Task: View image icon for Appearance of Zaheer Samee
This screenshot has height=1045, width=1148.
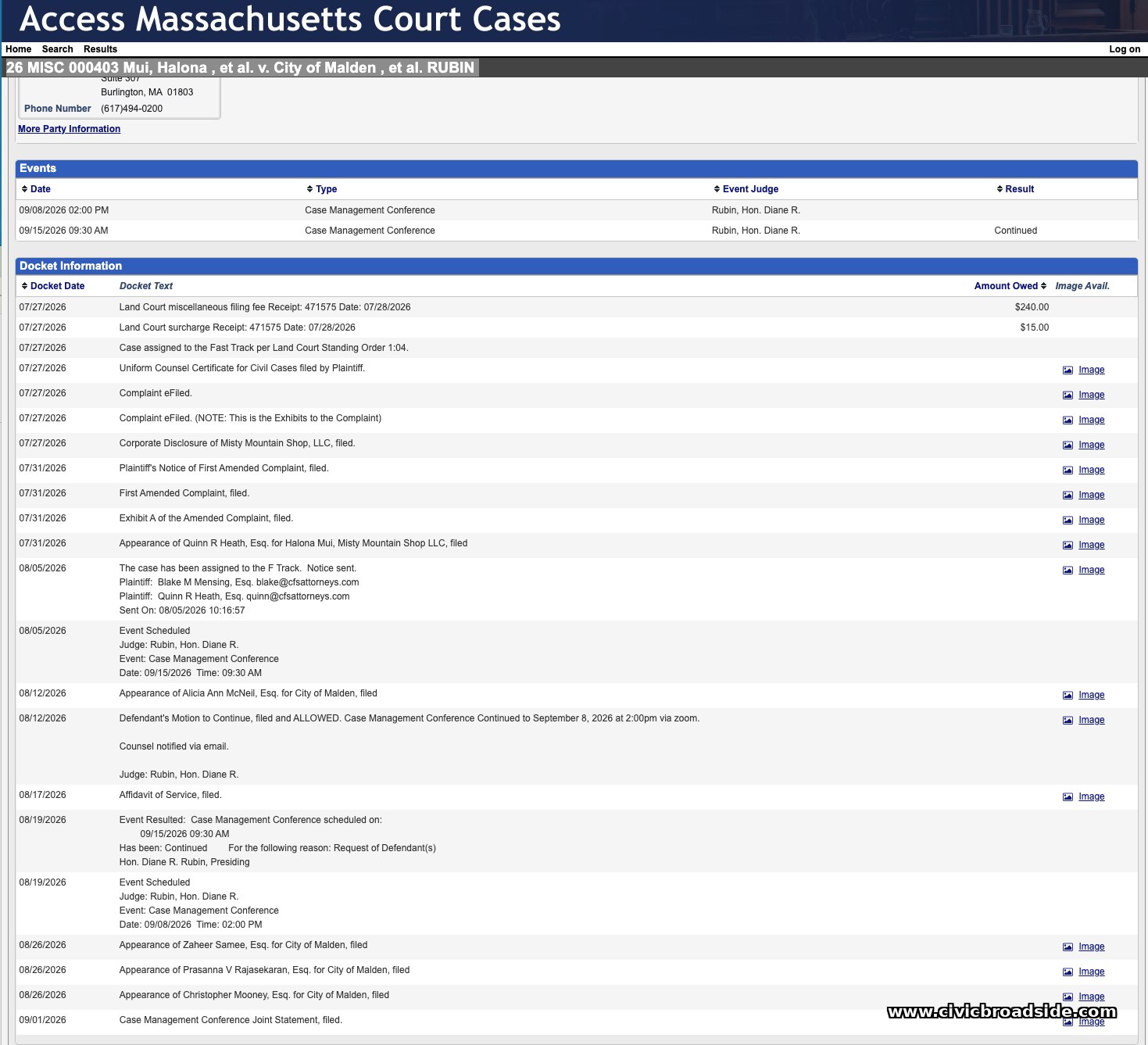Action: [x=1068, y=947]
